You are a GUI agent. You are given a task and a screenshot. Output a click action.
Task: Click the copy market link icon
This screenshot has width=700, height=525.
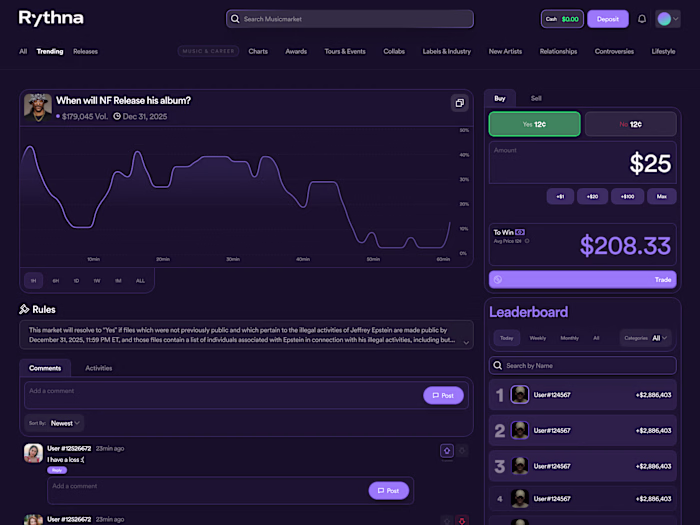459,103
